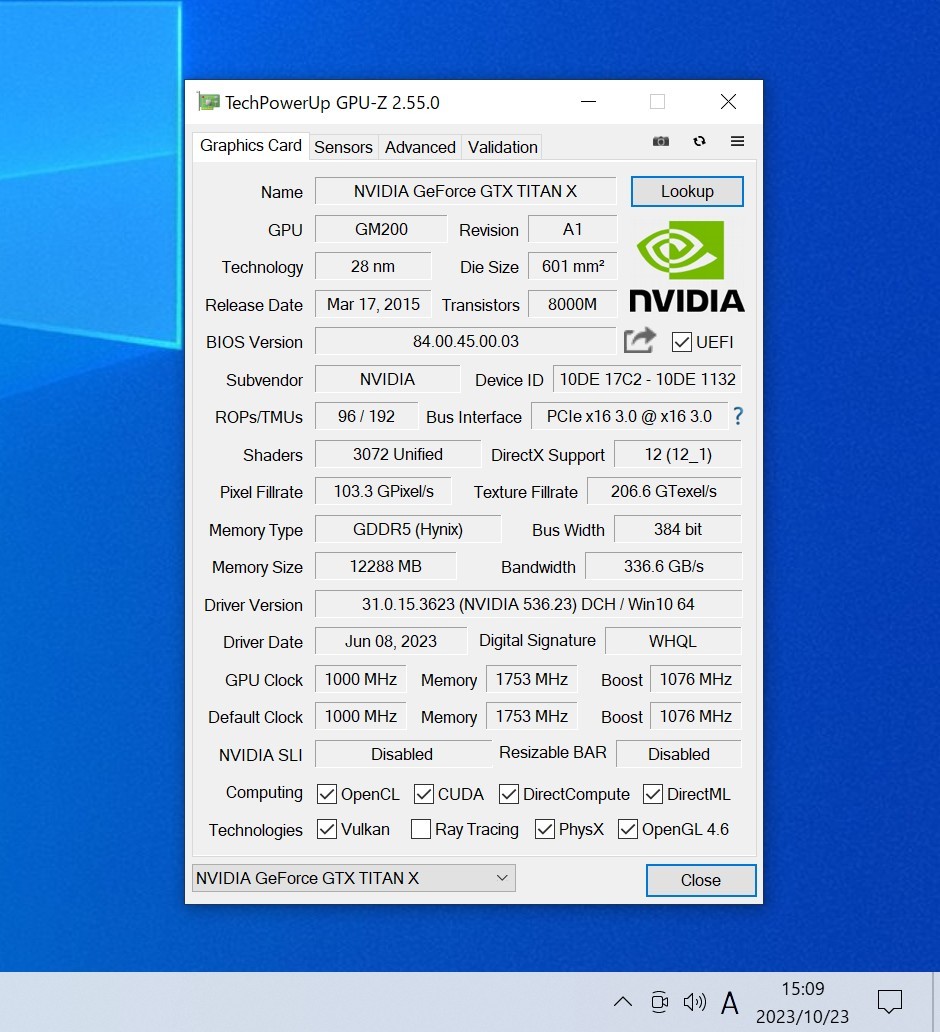The image size is (940, 1032).
Task: Toggle the DirectML checkbox
Action: [x=652, y=794]
